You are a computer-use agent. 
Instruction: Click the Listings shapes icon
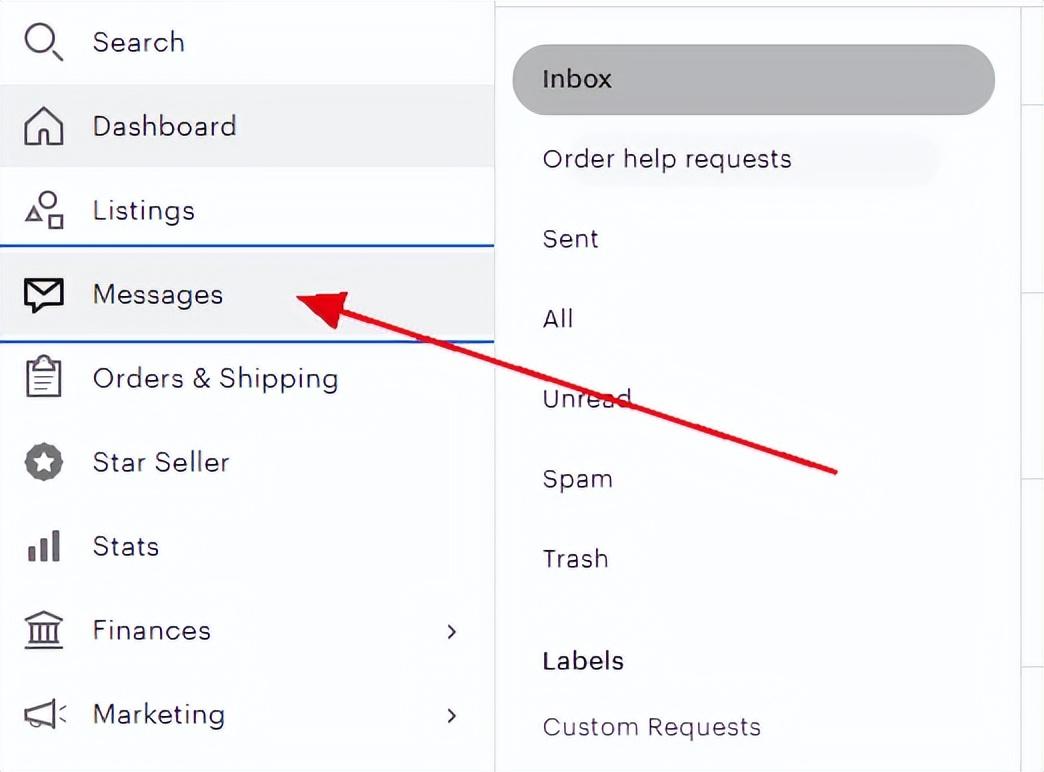44,210
